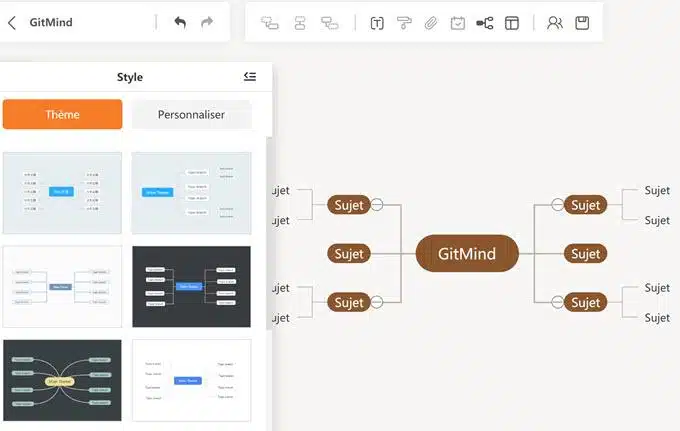Redo the last action
Screen dimensions: 680x431
point(207,22)
